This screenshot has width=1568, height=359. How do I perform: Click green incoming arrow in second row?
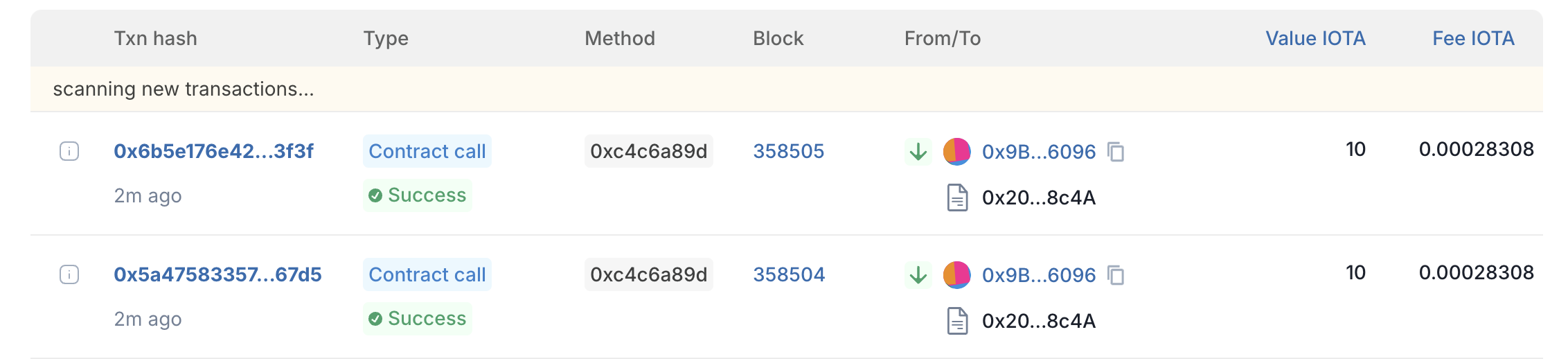(918, 275)
